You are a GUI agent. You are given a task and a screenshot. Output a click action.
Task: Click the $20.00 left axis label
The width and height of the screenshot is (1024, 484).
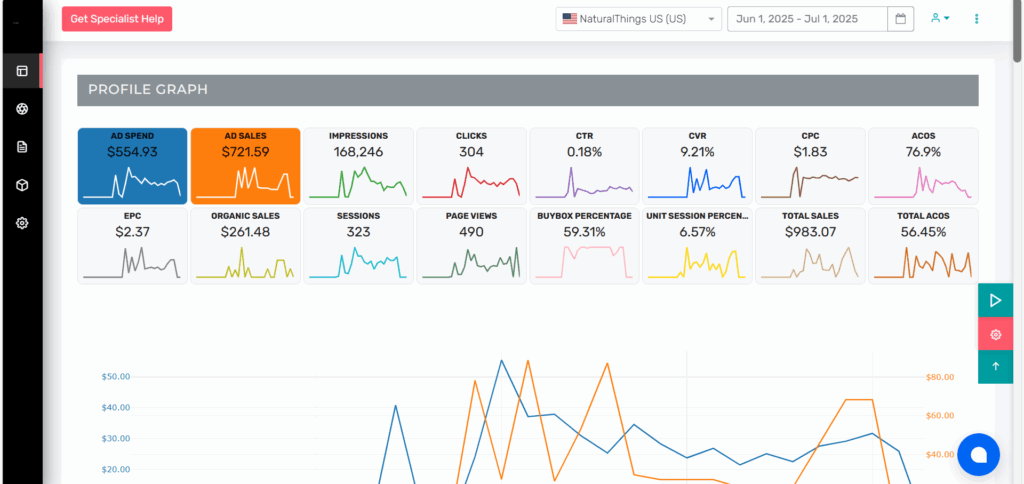pyautogui.click(x=116, y=469)
